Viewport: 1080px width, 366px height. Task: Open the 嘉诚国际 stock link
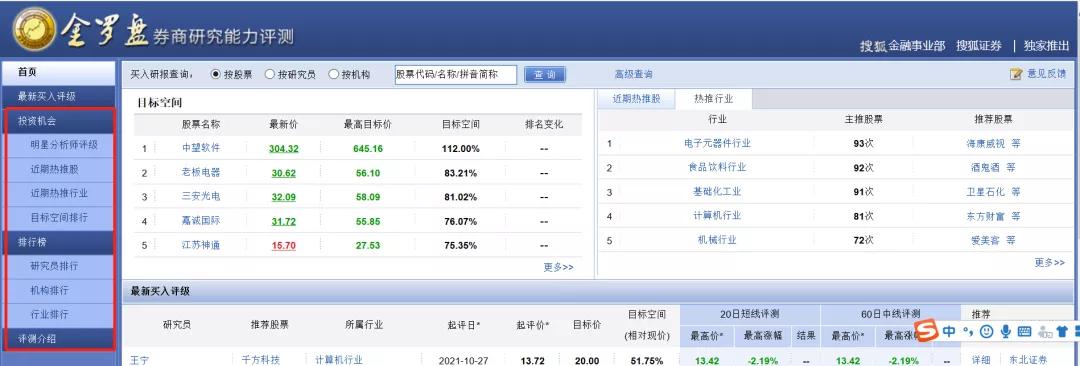(x=201, y=221)
